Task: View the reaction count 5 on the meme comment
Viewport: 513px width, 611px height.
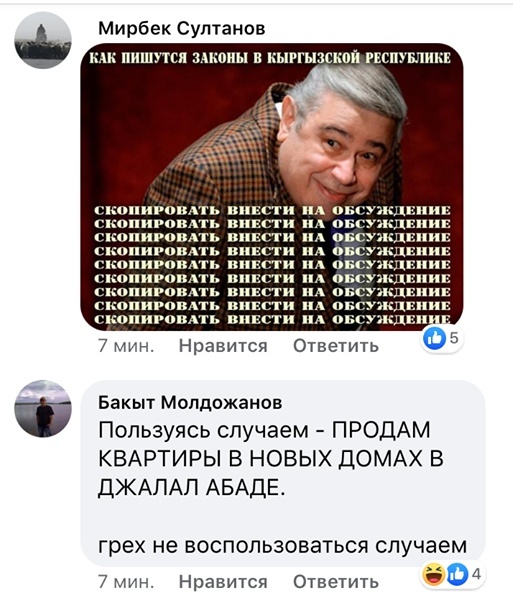Action: [454, 339]
